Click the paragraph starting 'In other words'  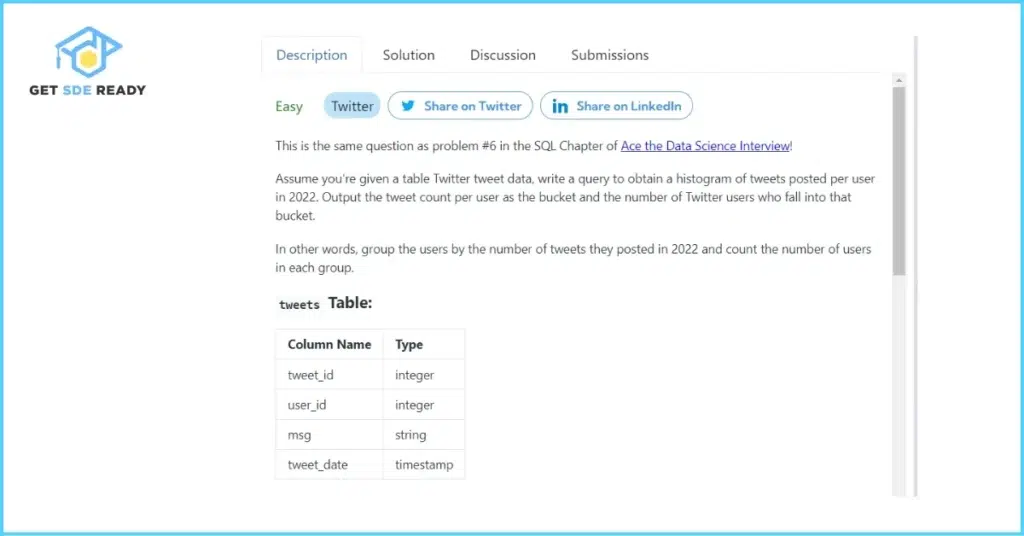[573, 258]
